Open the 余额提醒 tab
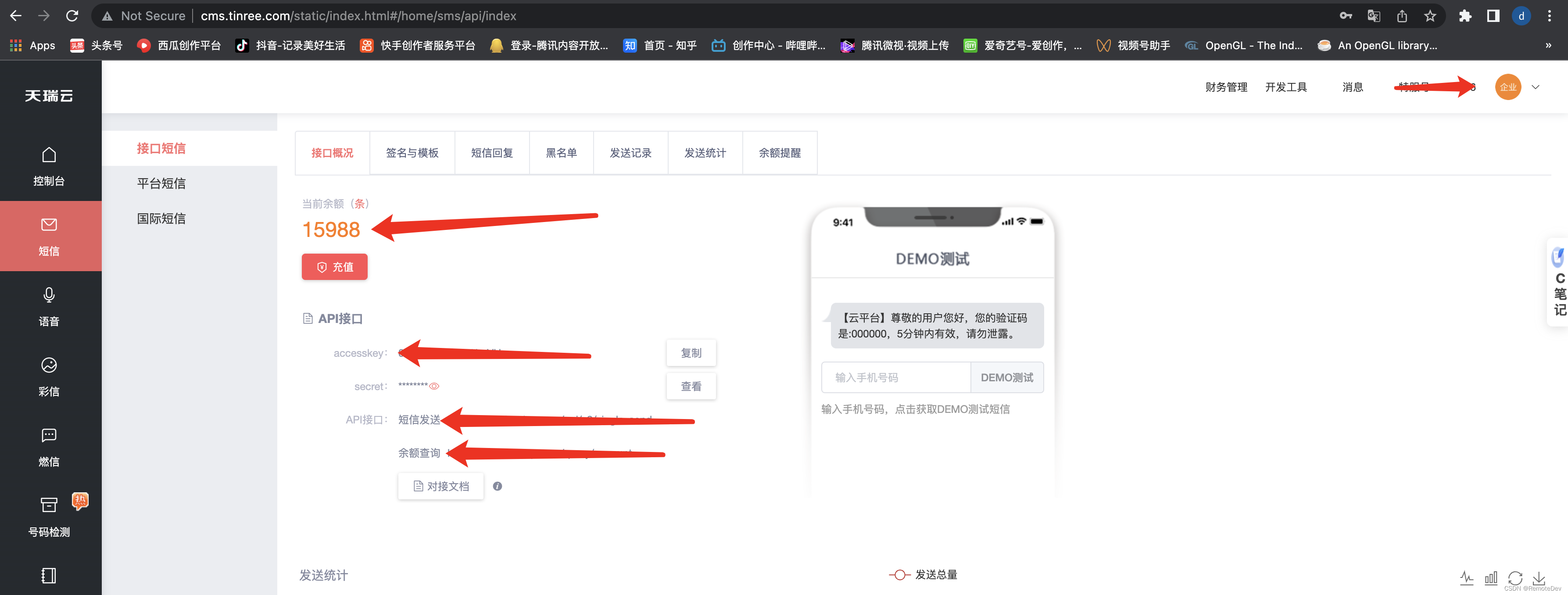The image size is (1568, 595). pos(780,153)
